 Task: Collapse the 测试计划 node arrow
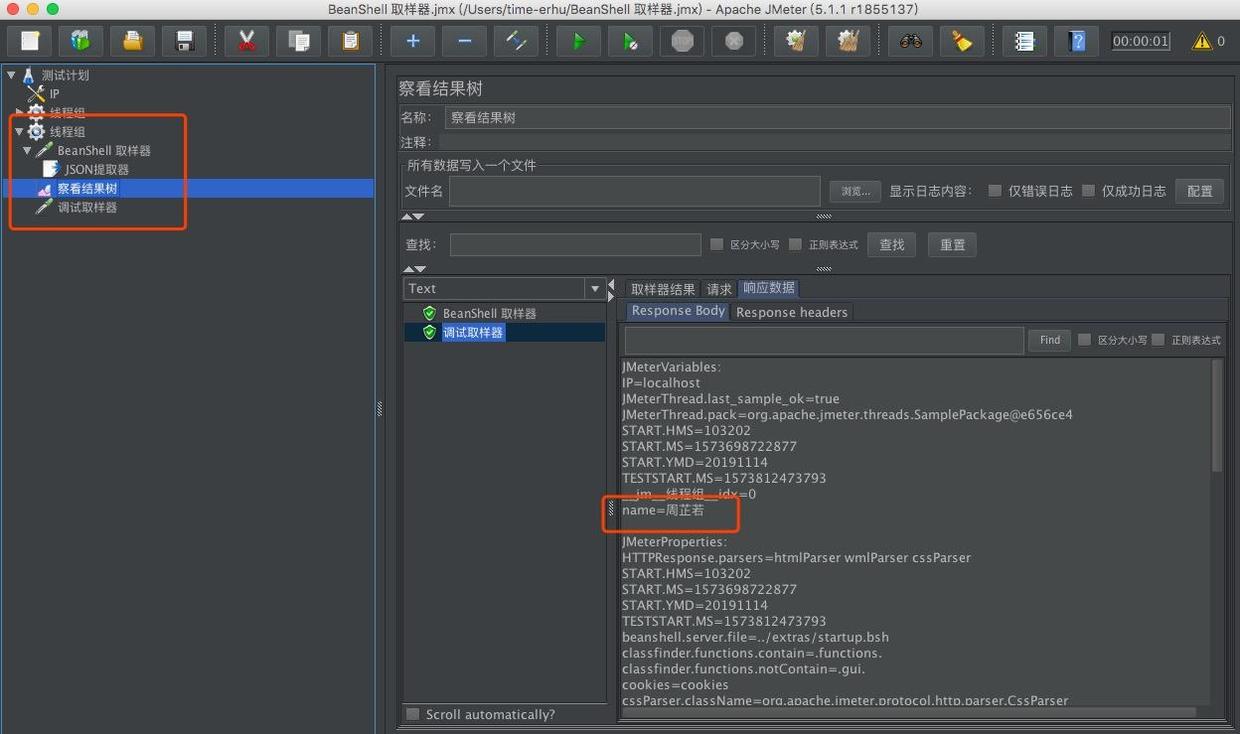pyautogui.click(x=11, y=74)
